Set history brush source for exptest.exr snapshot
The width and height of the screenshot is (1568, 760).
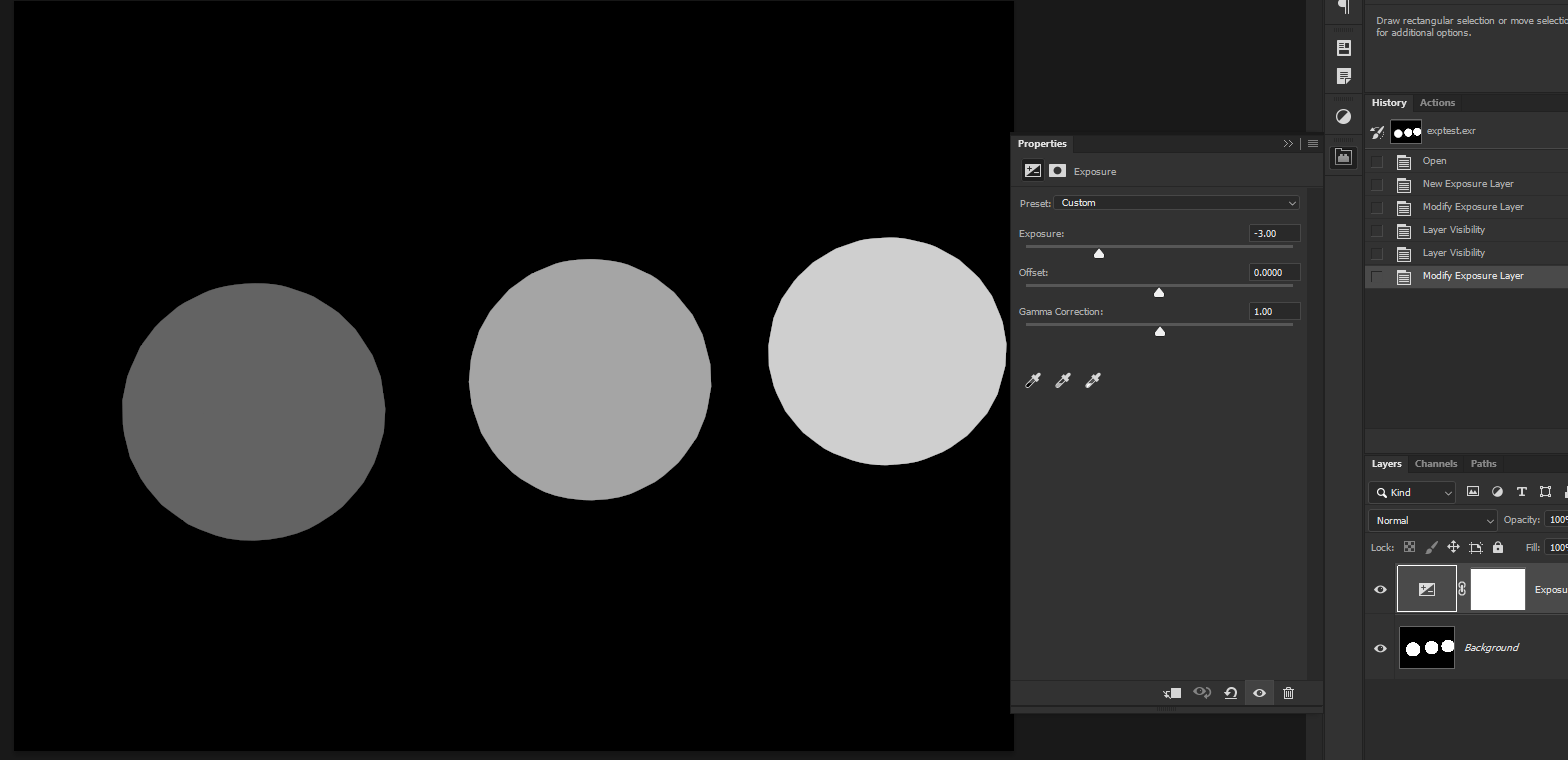click(1377, 132)
